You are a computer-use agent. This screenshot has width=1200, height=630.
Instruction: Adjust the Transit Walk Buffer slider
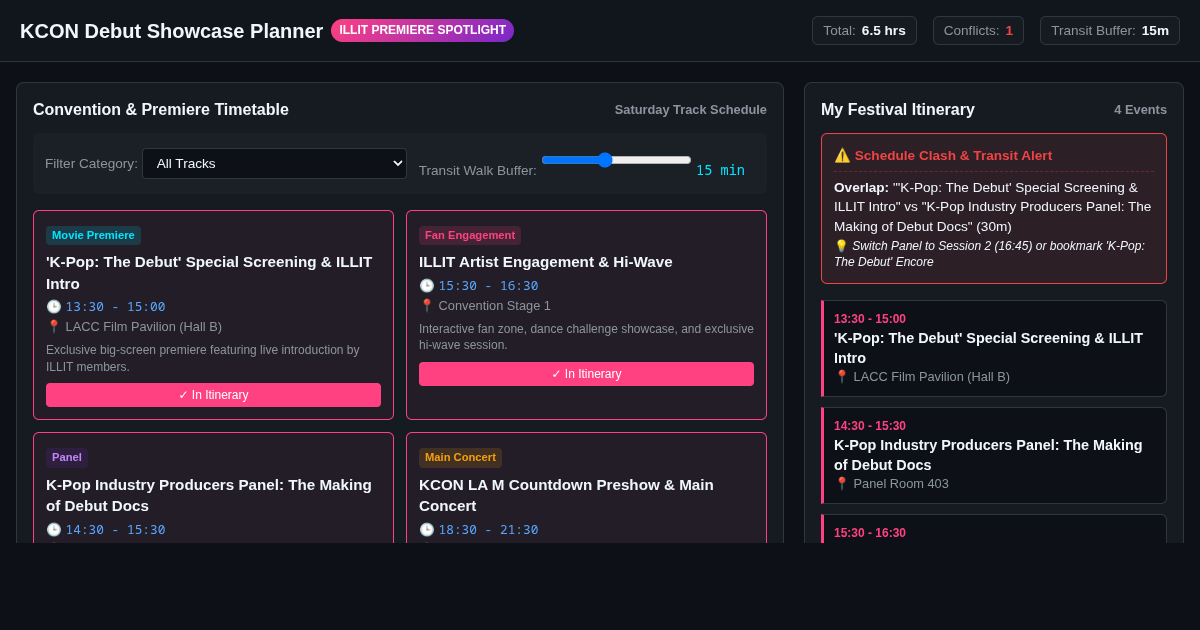pos(616,160)
